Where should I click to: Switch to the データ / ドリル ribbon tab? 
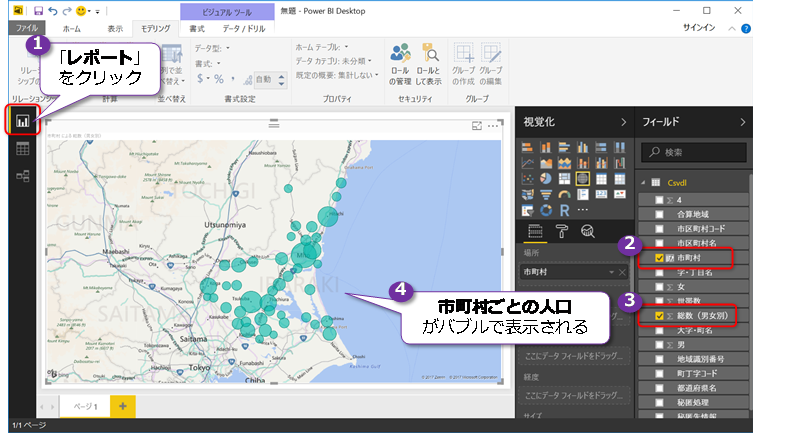[243, 29]
